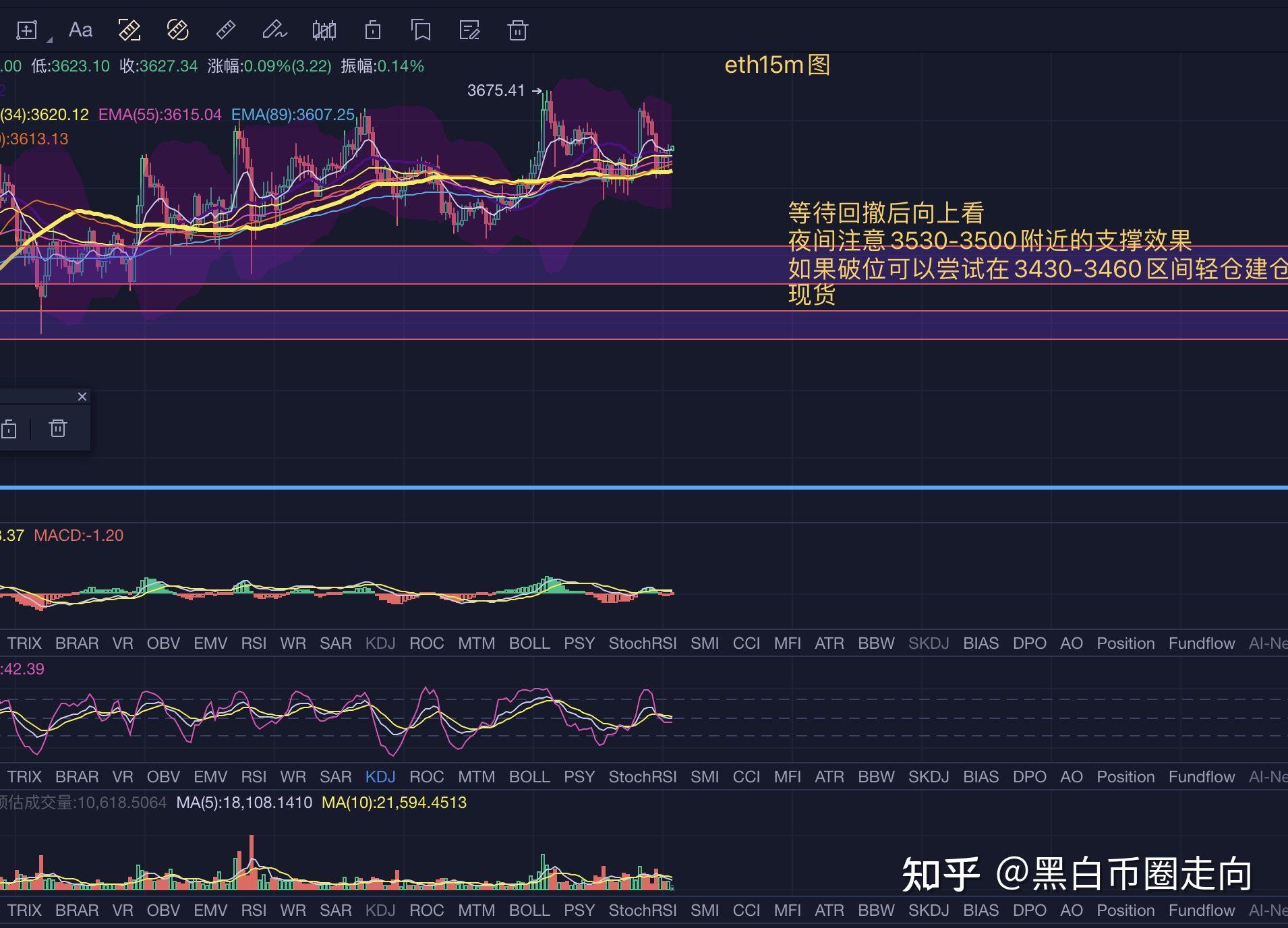The width and height of the screenshot is (1288, 928).
Task: Click the lock drawings icon
Action: pyautogui.click(x=372, y=30)
